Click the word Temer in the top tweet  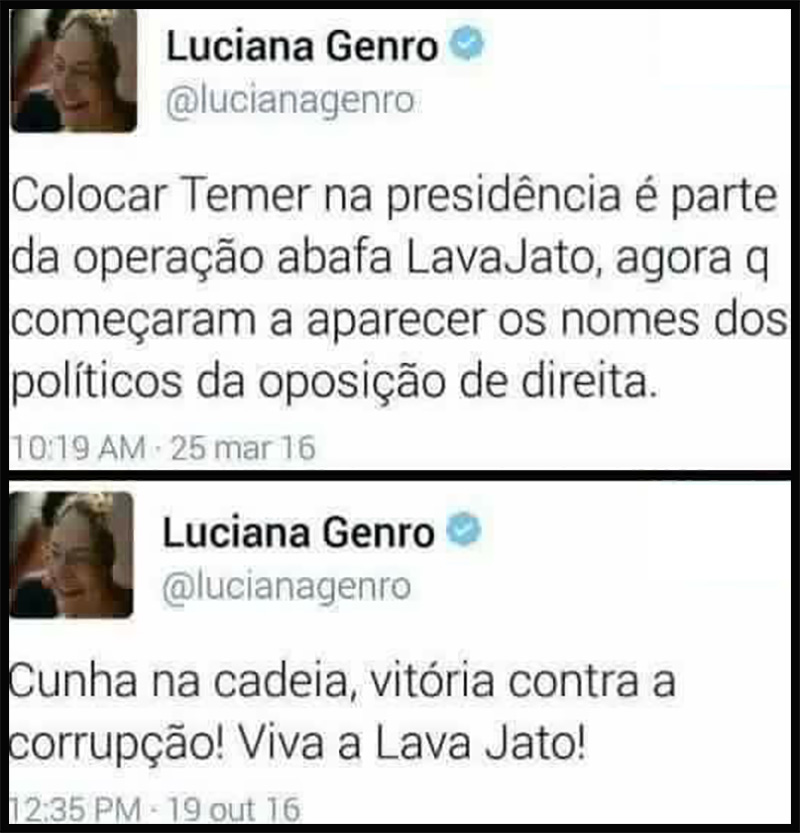click(x=246, y=195)
